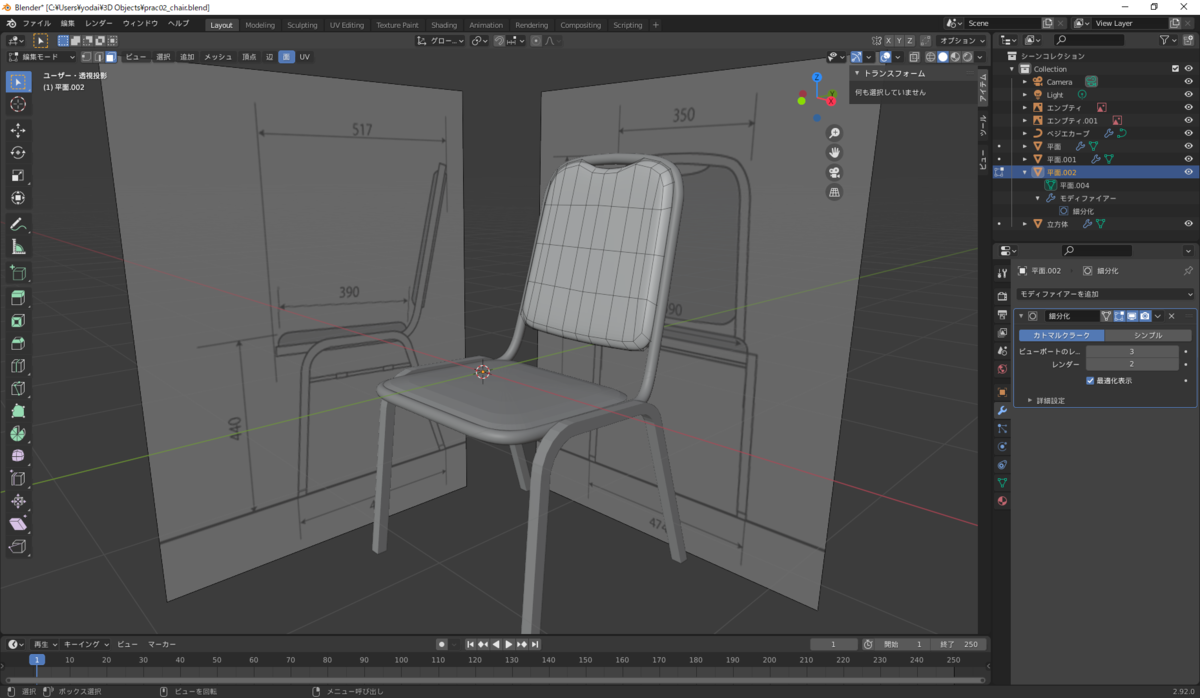
Task: Open the レンダー menu
Action: [99, 22]
